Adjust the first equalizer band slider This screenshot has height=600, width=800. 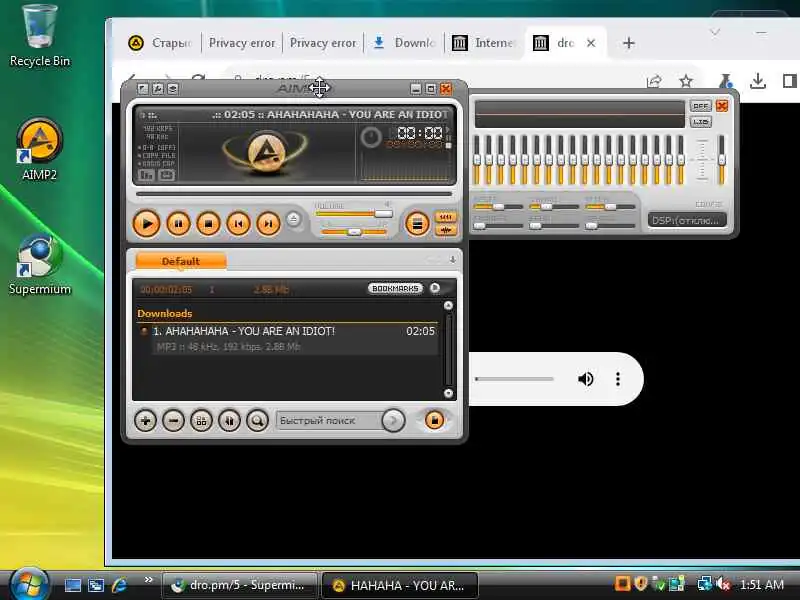[477, 160]
